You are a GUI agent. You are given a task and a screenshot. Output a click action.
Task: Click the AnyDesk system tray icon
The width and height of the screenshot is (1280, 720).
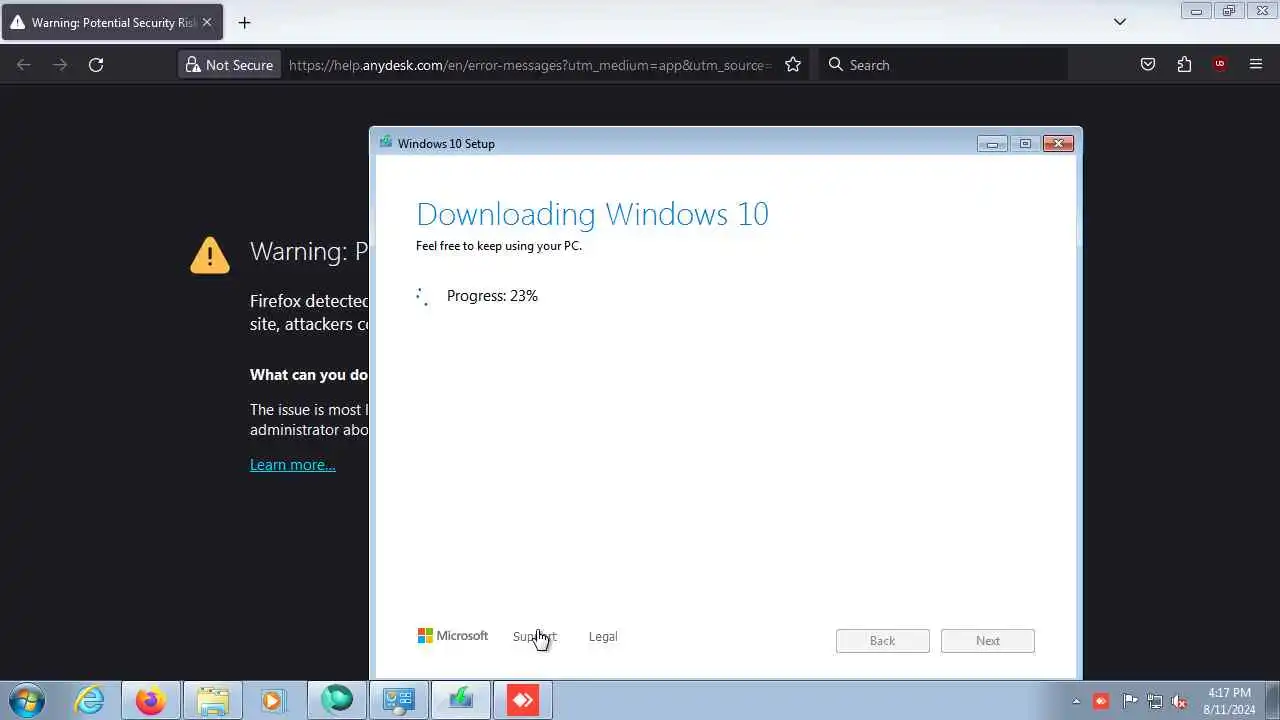[1102, 701]
